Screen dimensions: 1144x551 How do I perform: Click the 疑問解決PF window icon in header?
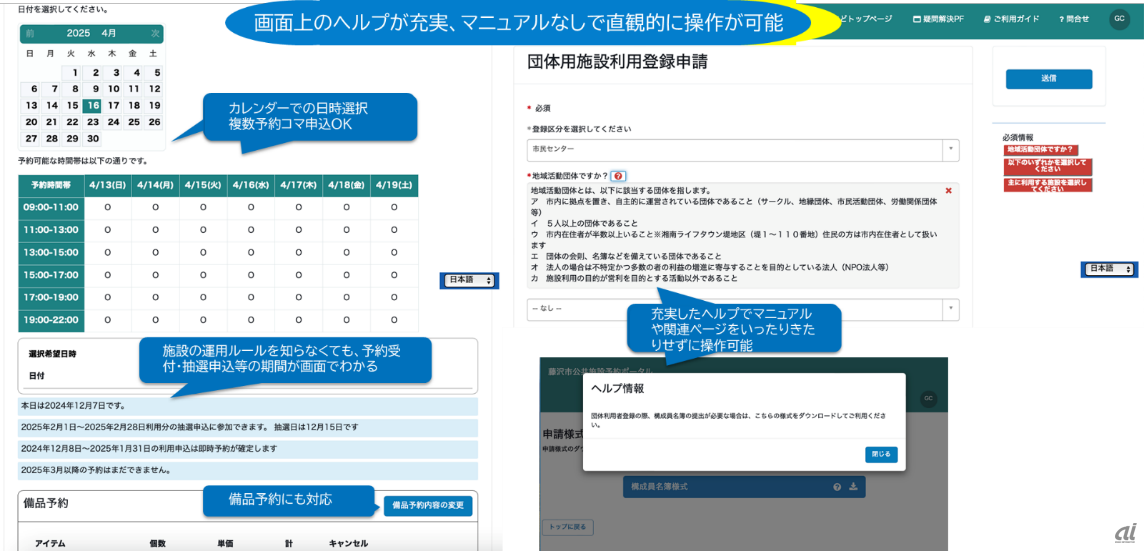916,18
